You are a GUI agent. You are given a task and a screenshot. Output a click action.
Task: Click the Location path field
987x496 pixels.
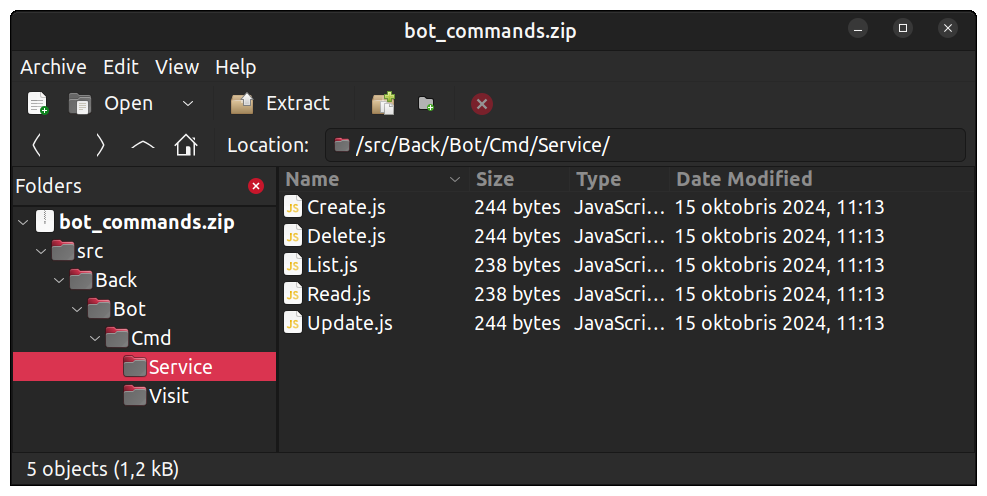tap(645, 145)
